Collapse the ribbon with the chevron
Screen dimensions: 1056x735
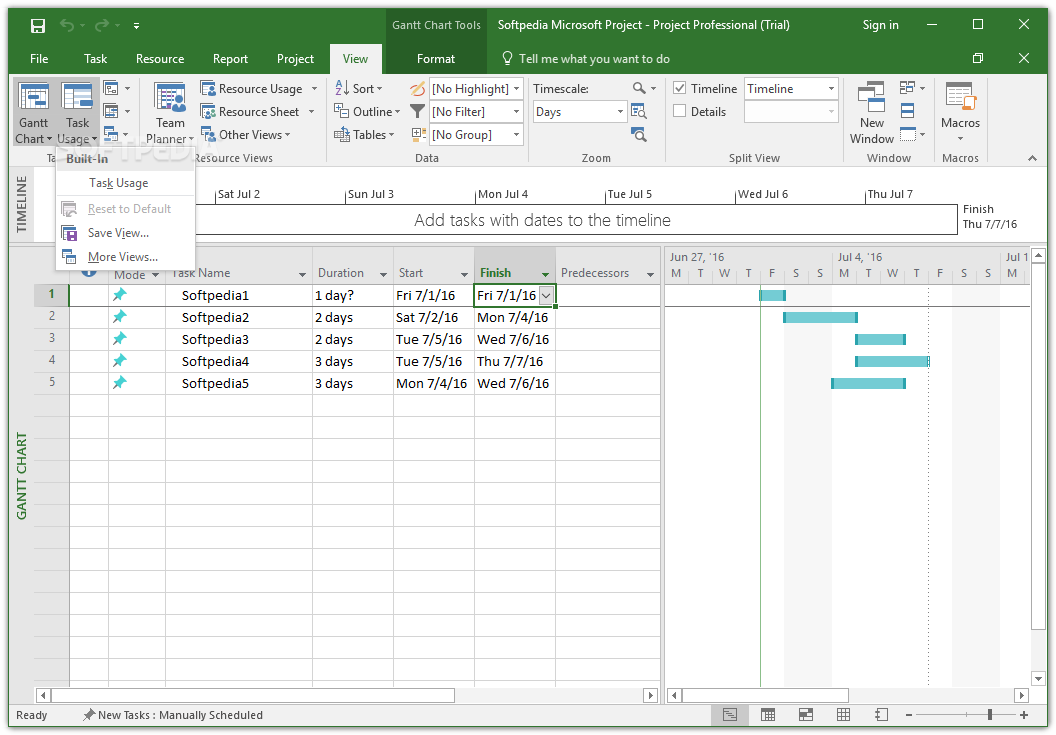point(1032,158)
